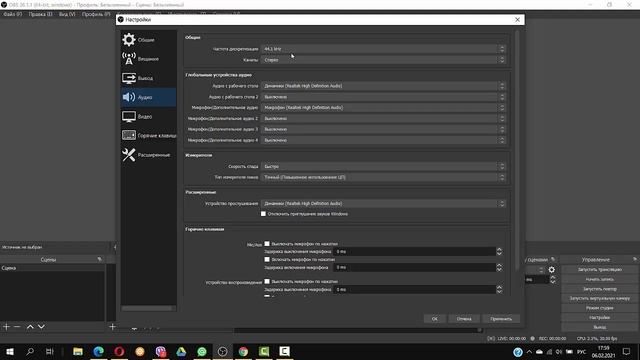Click Mic/Aux mute delay stepper arrows
This screenshot has height=360, width=640.
(x=499, y=251)
